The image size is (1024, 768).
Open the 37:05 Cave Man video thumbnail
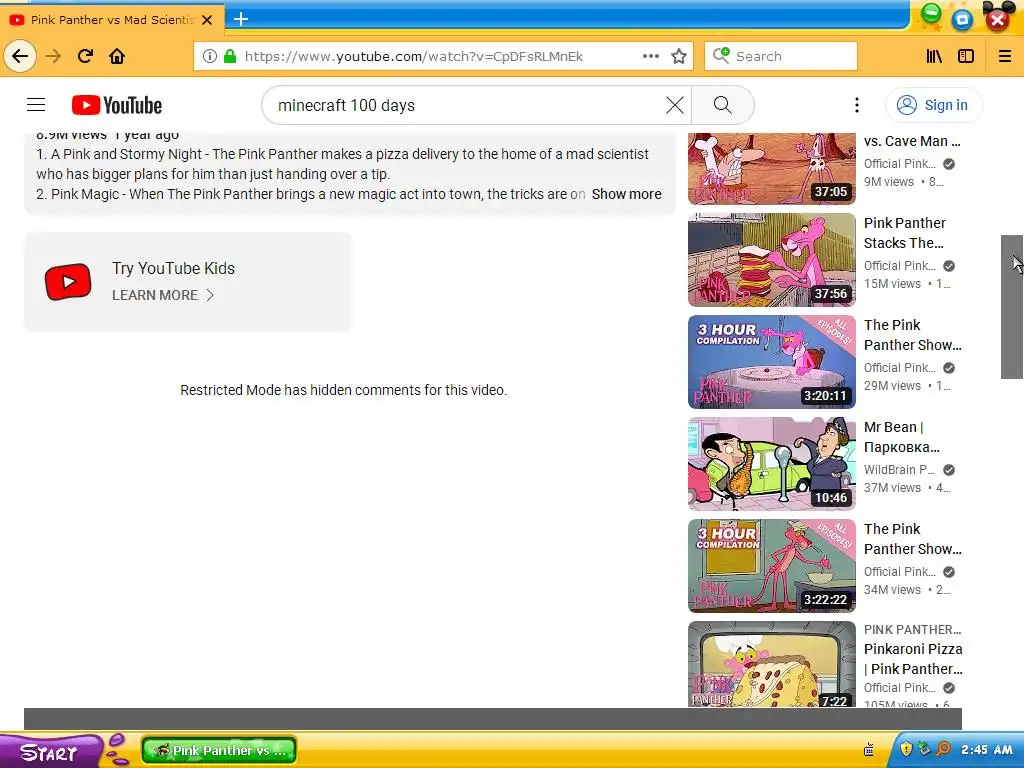point(772,168)
